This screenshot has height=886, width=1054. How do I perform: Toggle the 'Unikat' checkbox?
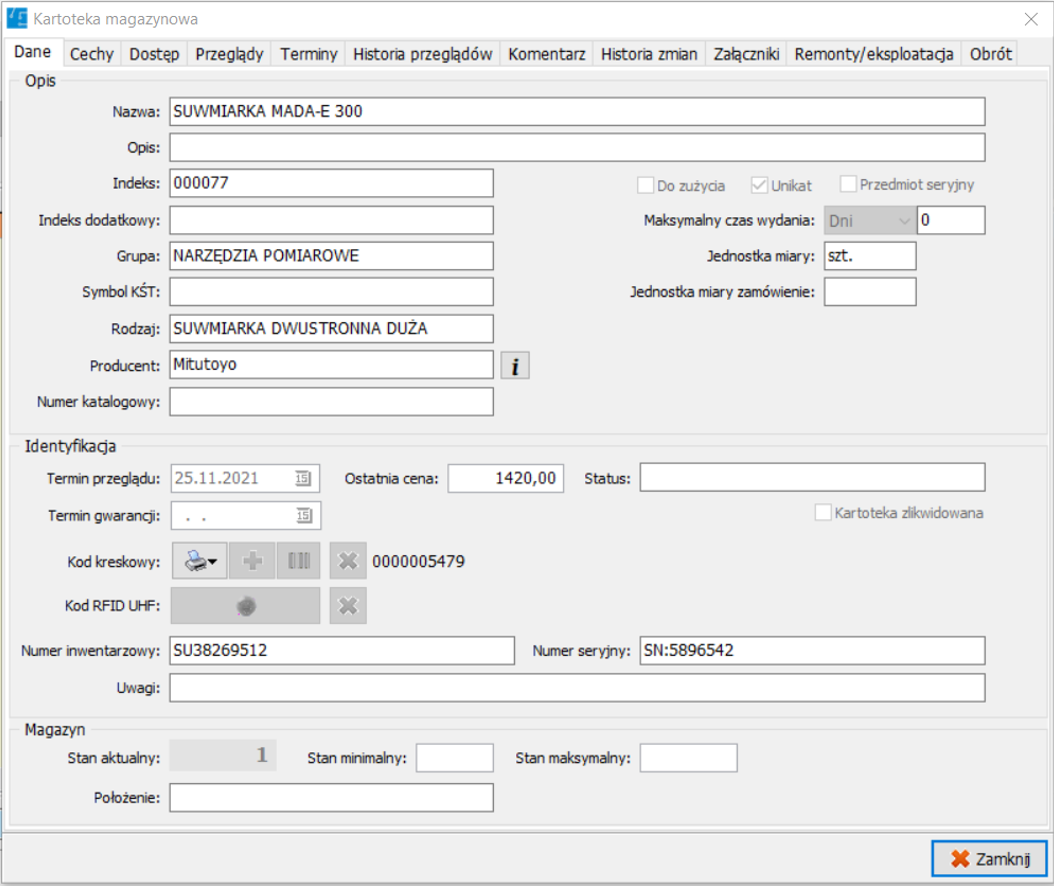tap(759, 185)
